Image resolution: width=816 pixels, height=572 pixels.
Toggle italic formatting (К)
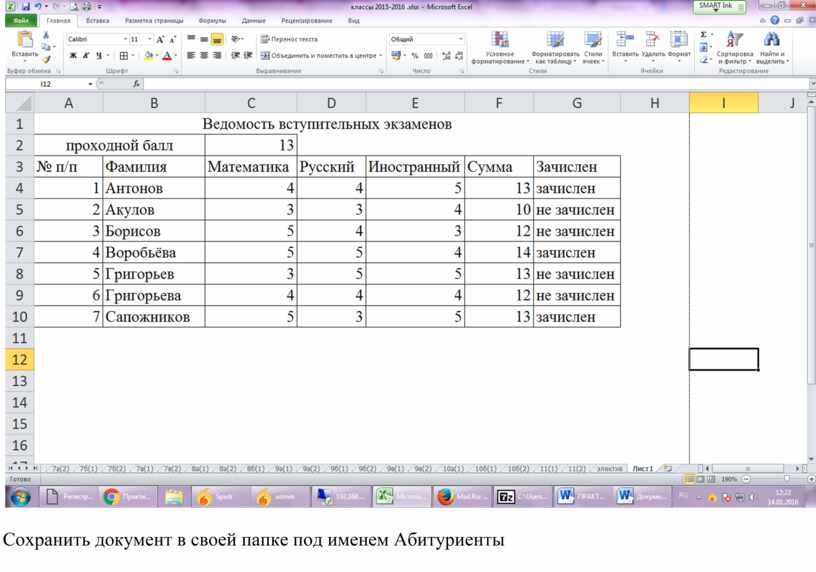(x=86, y=55)
